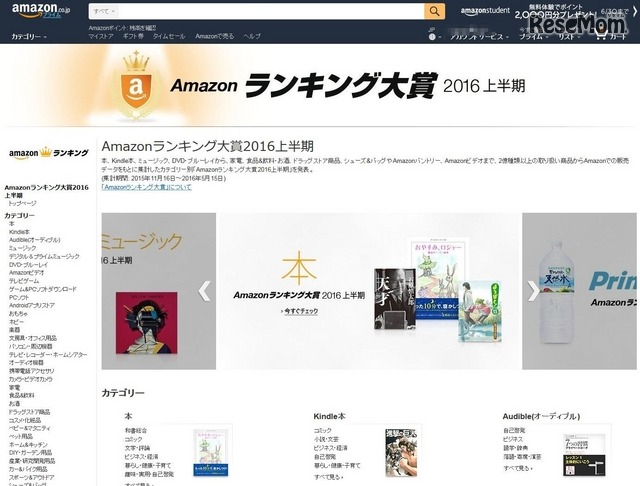
Task: Select PCソフト in the sidebar
Action: [19, 297]
